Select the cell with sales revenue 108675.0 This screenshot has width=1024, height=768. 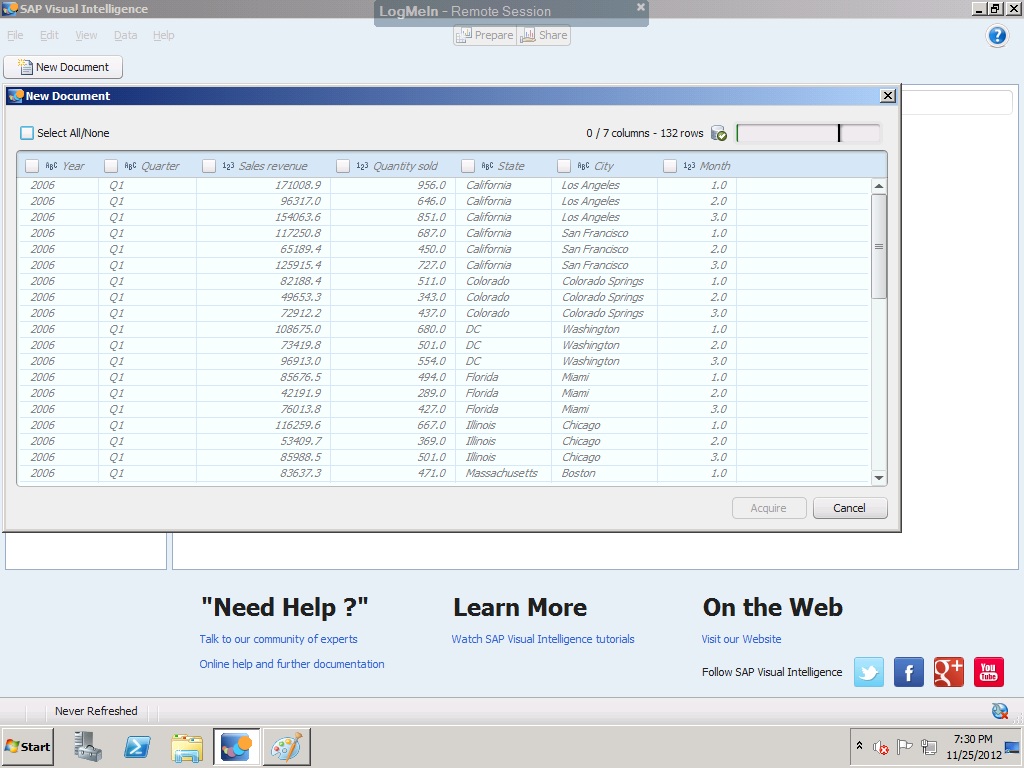click(x=264, y=329)
